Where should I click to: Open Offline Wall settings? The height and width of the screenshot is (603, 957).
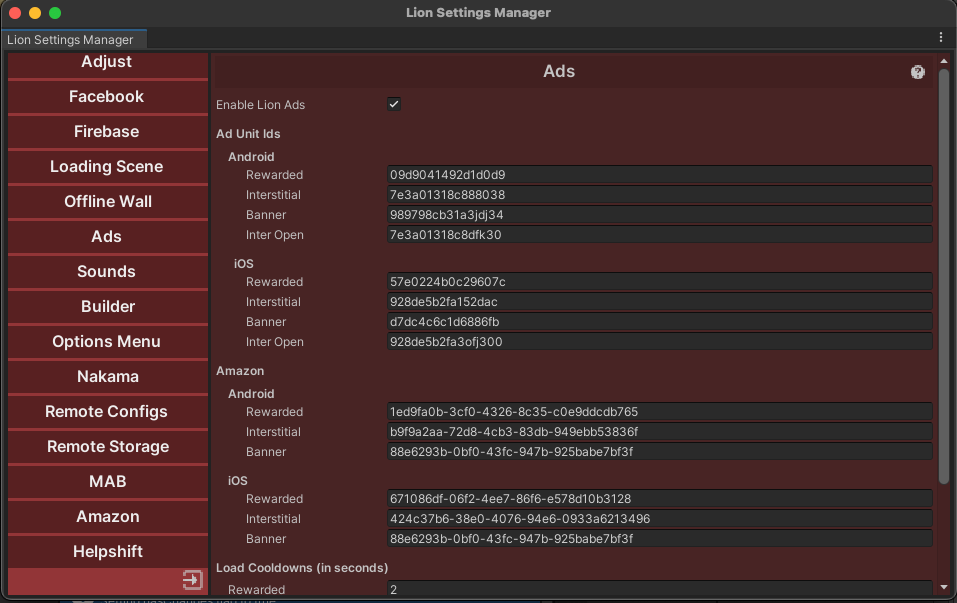pyautogui.click(x=107, y=202)
